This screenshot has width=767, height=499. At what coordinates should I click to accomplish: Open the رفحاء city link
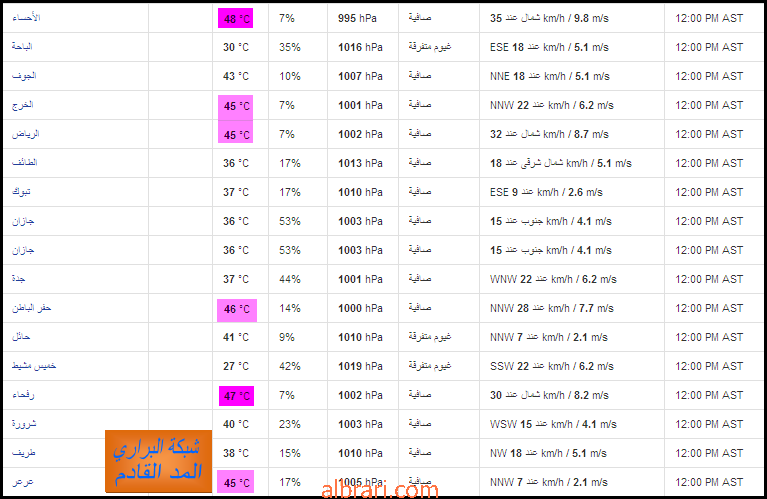(x=23, y=394)
